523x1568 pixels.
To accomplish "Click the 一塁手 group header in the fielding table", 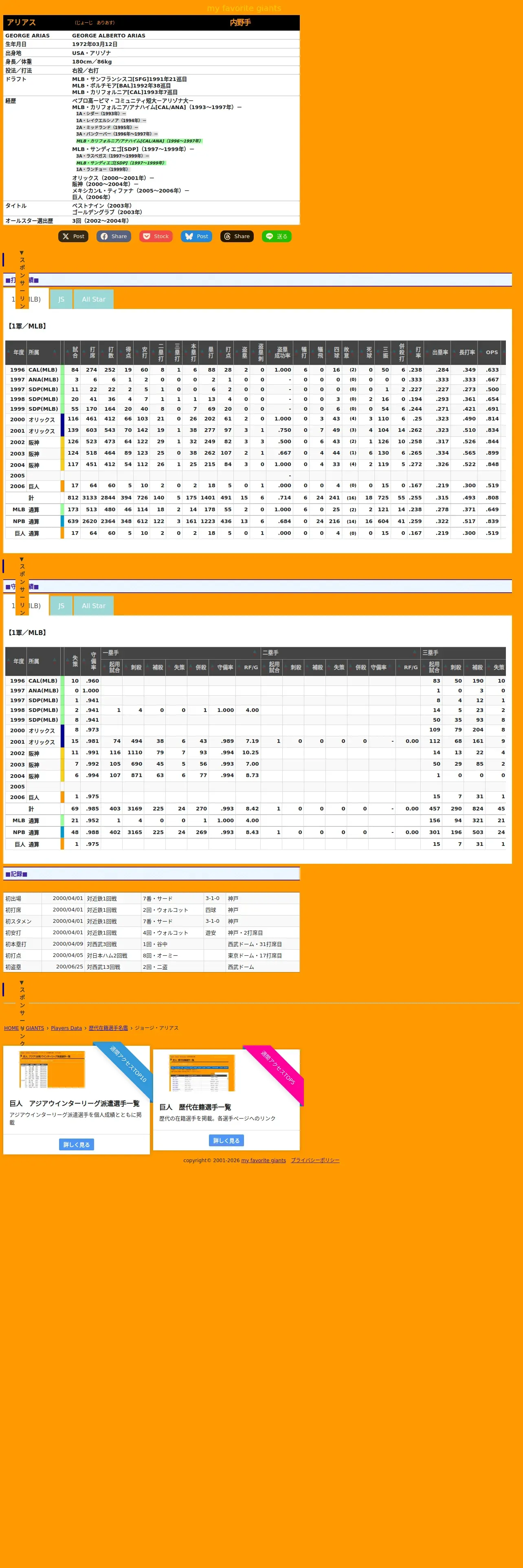I will pyautogui.click(x=181, y=653).
